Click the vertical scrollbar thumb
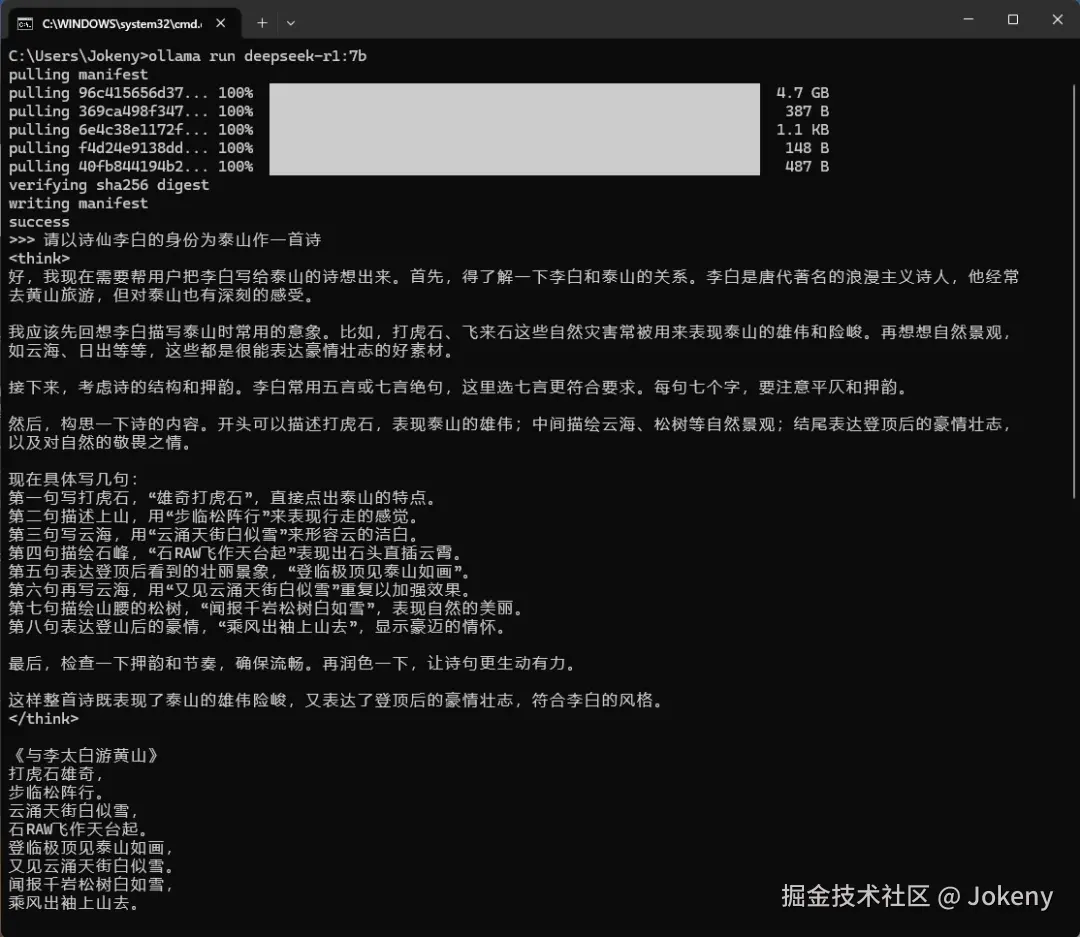The image size is (1080, 937). coord(1074,291)
